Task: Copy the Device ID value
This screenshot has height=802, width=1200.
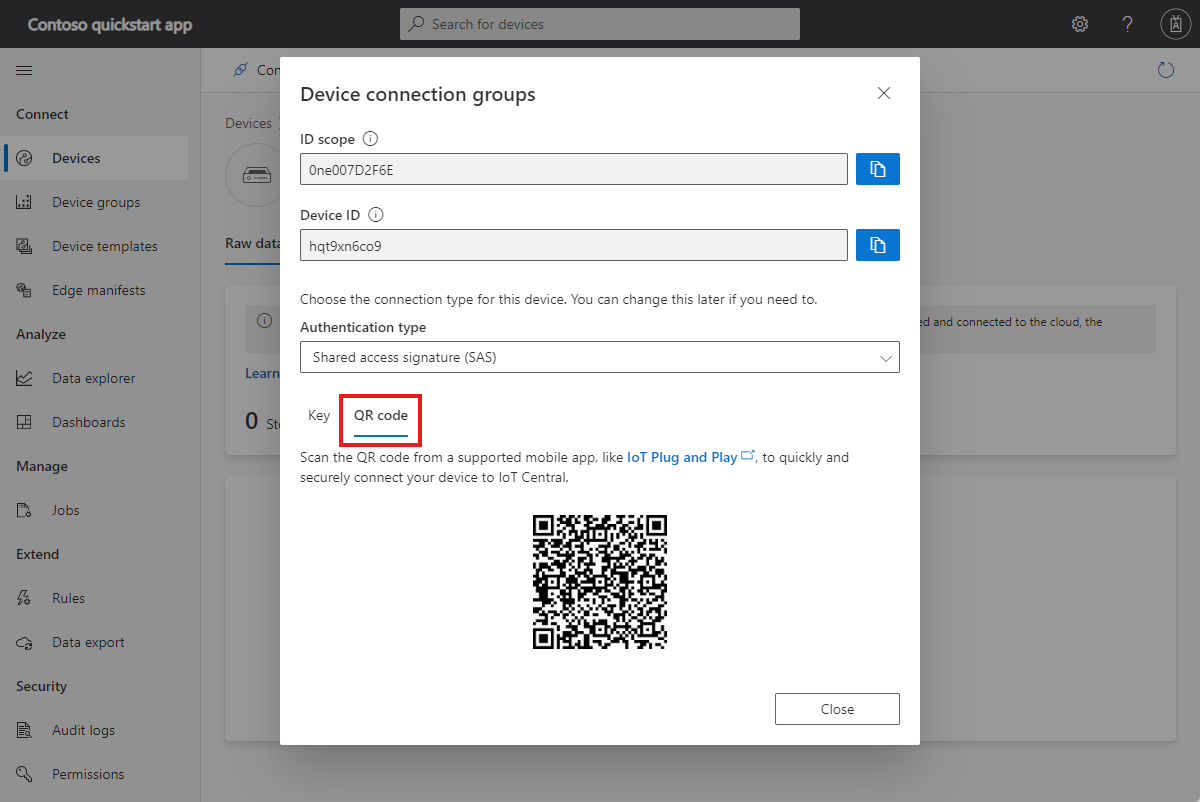Action: [x=877, y=244]
